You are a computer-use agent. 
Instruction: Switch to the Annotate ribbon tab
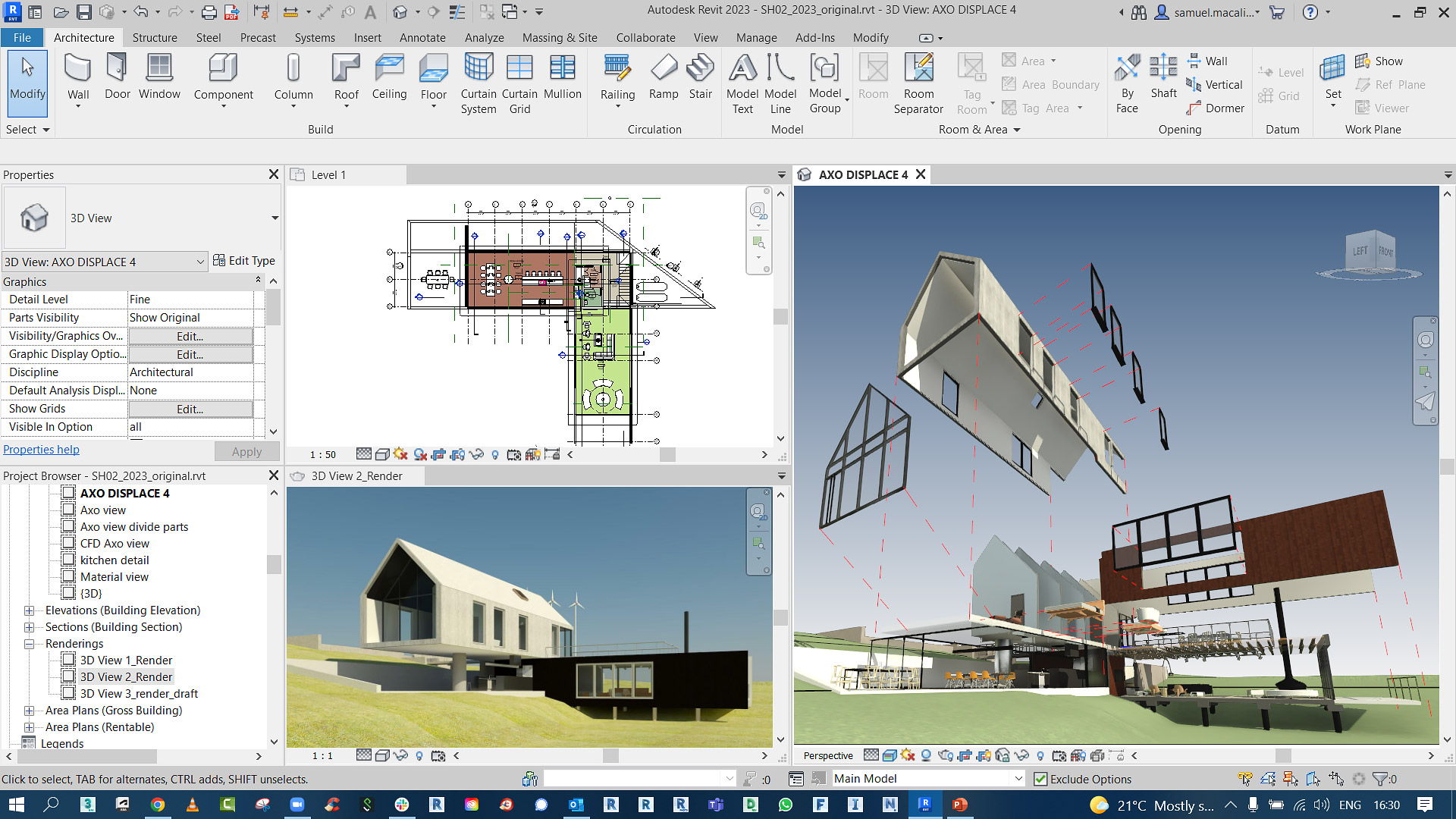[421, 37]
